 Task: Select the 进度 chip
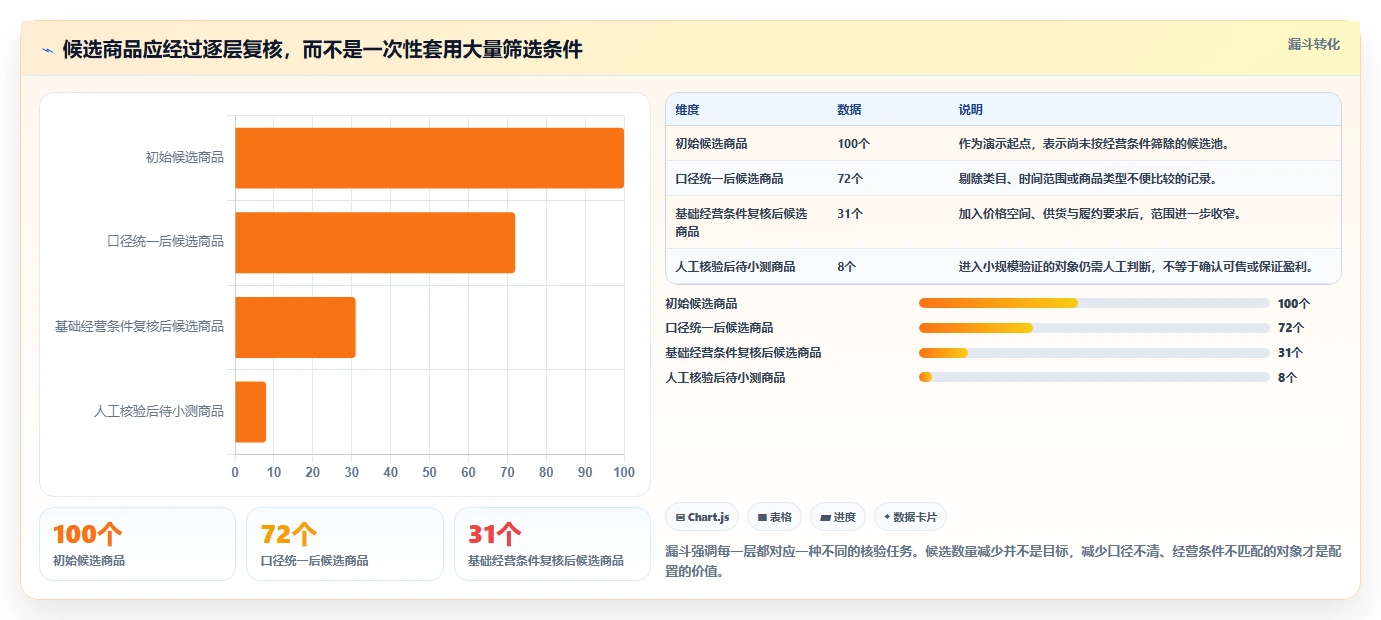(838, 517)
